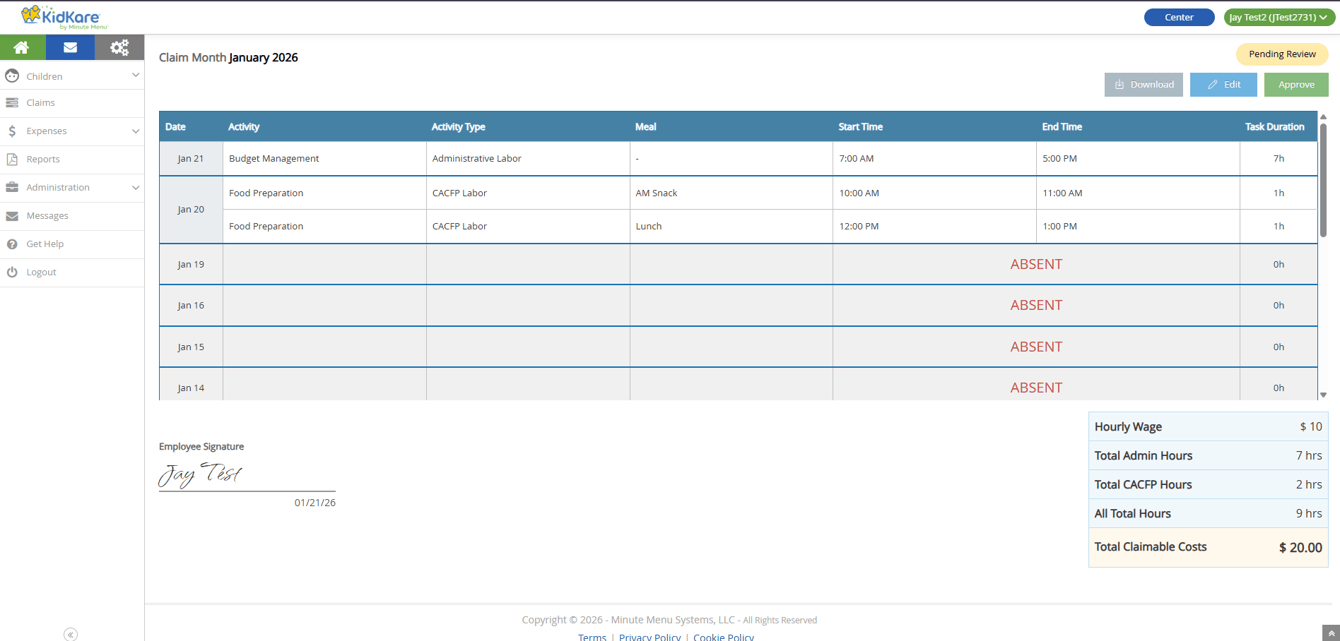Open Administration in the sidebar
This screenshot has width=1340, height=641.
72,187
